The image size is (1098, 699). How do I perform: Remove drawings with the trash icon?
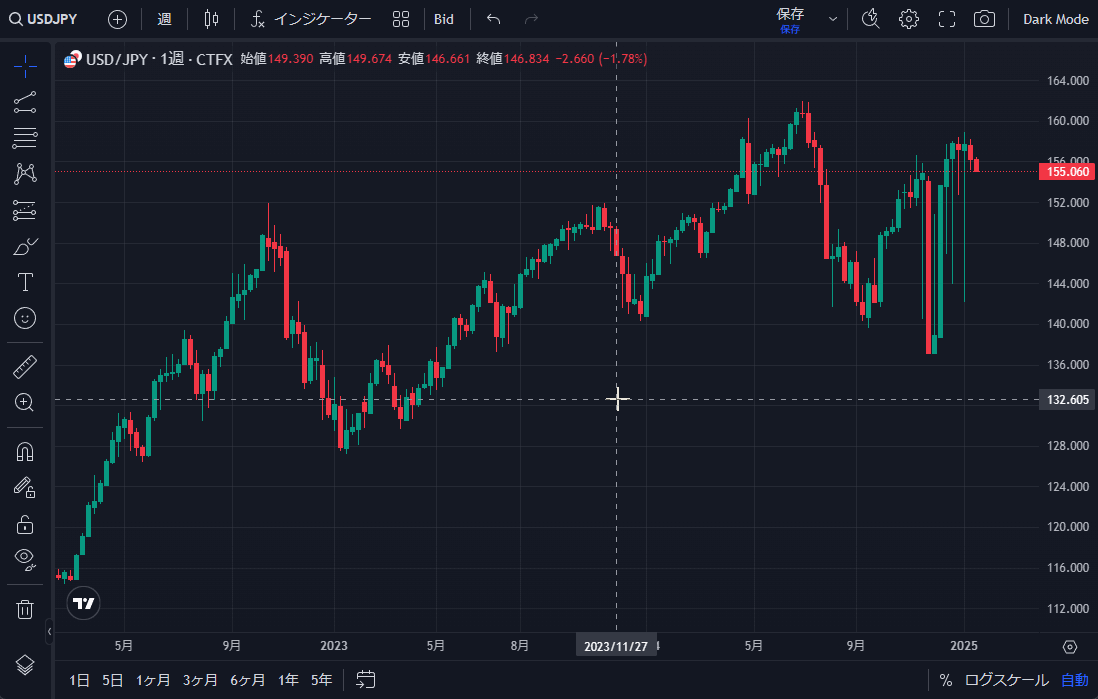(x=25, y=609)
